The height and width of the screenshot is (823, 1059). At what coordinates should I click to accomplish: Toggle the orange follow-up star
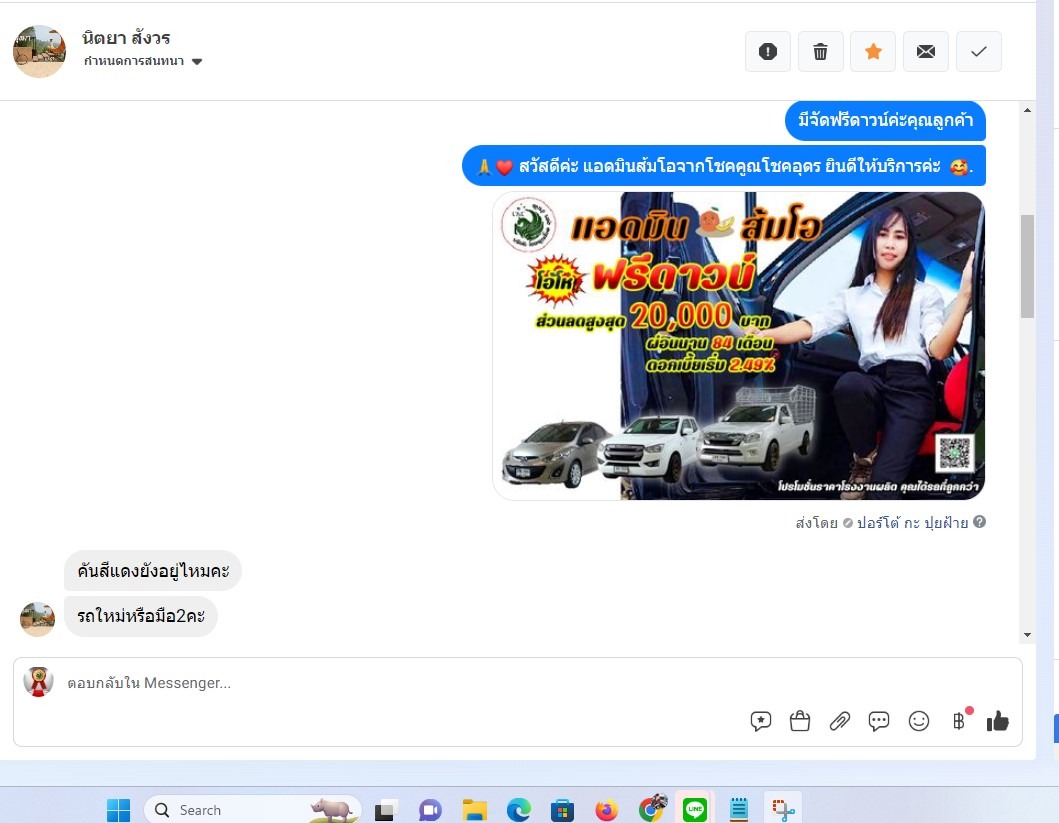point(873,52)
